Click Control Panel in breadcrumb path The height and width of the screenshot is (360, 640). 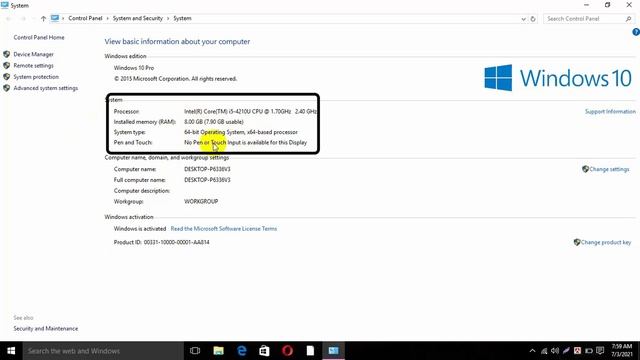pyautogui.click(x=85, y=18)
